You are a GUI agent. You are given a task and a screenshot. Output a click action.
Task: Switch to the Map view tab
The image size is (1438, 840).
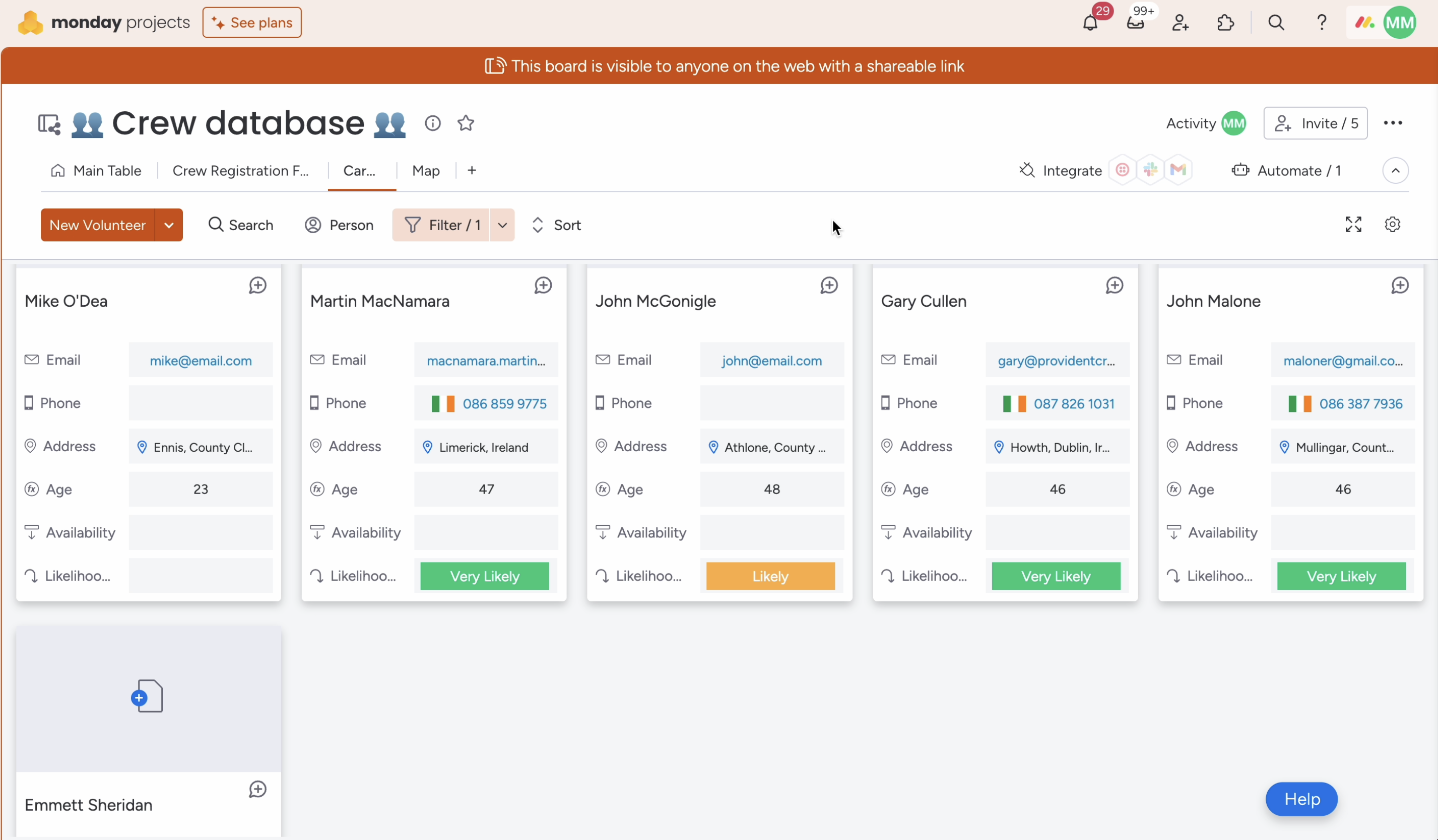(426, 171)
